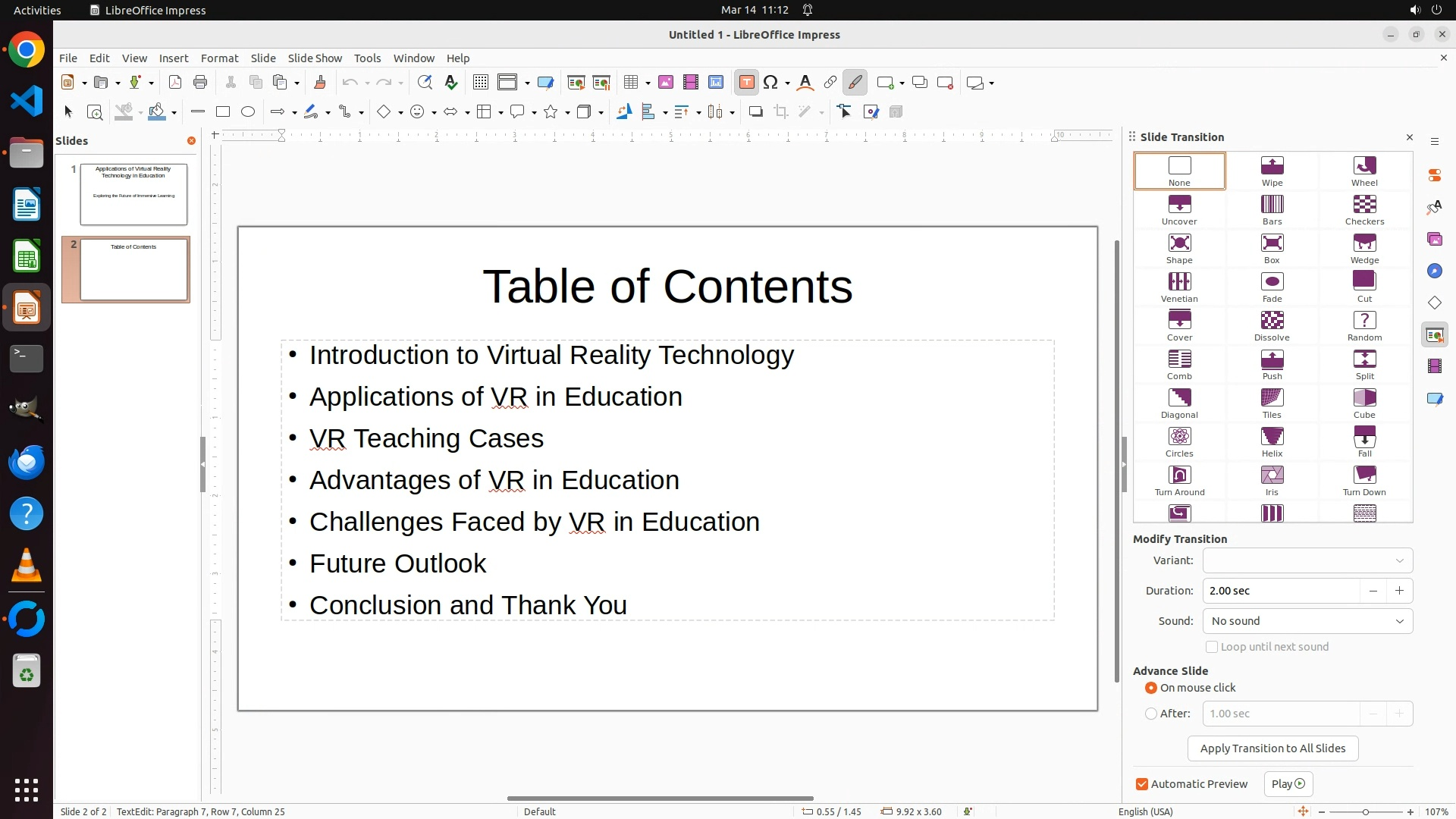Select the Rectangle drawing tool
Screen dimensions: 1456x819
tap(223, 112)
